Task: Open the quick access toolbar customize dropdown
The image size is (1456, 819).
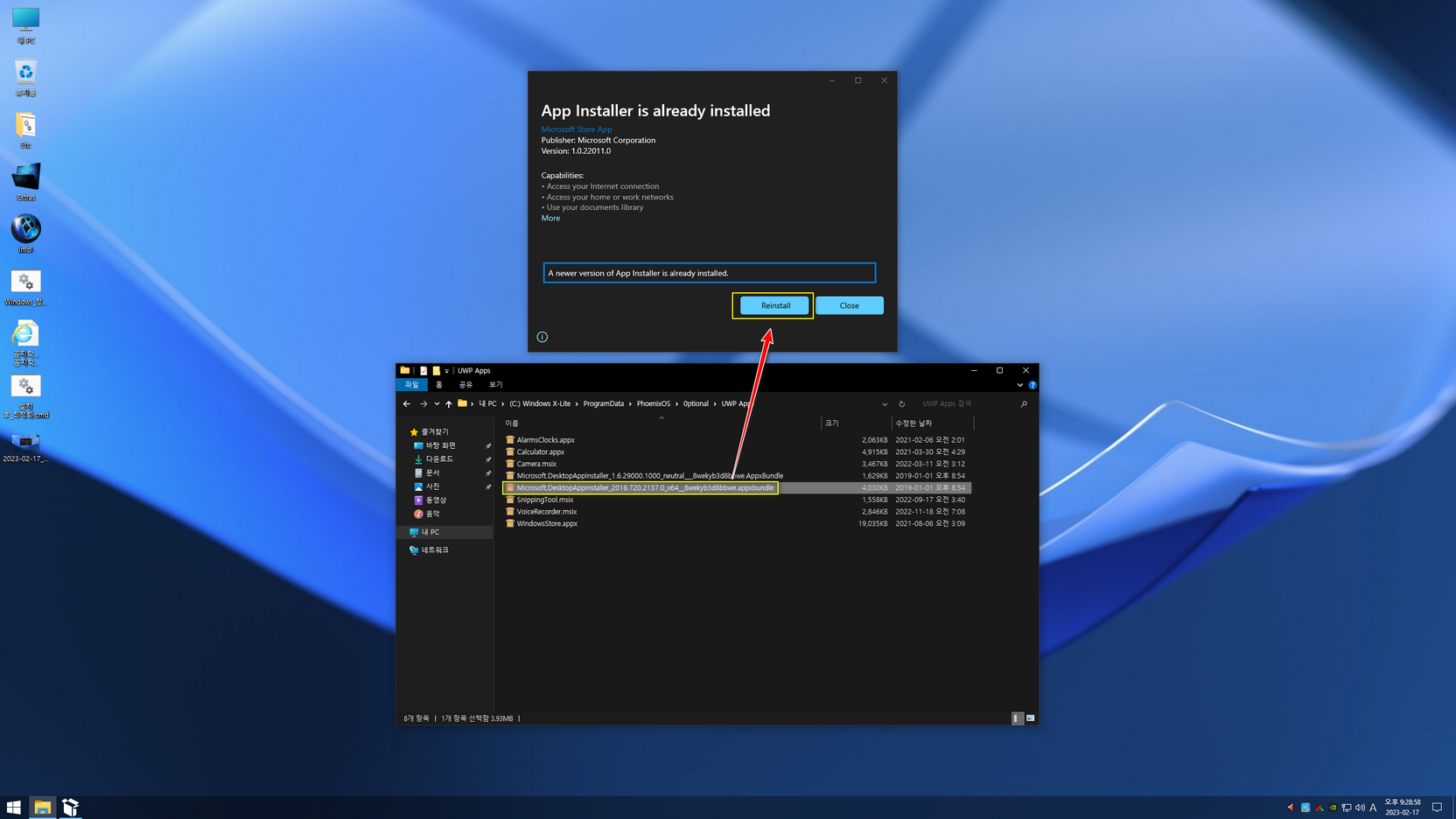Action: (446, 371)
